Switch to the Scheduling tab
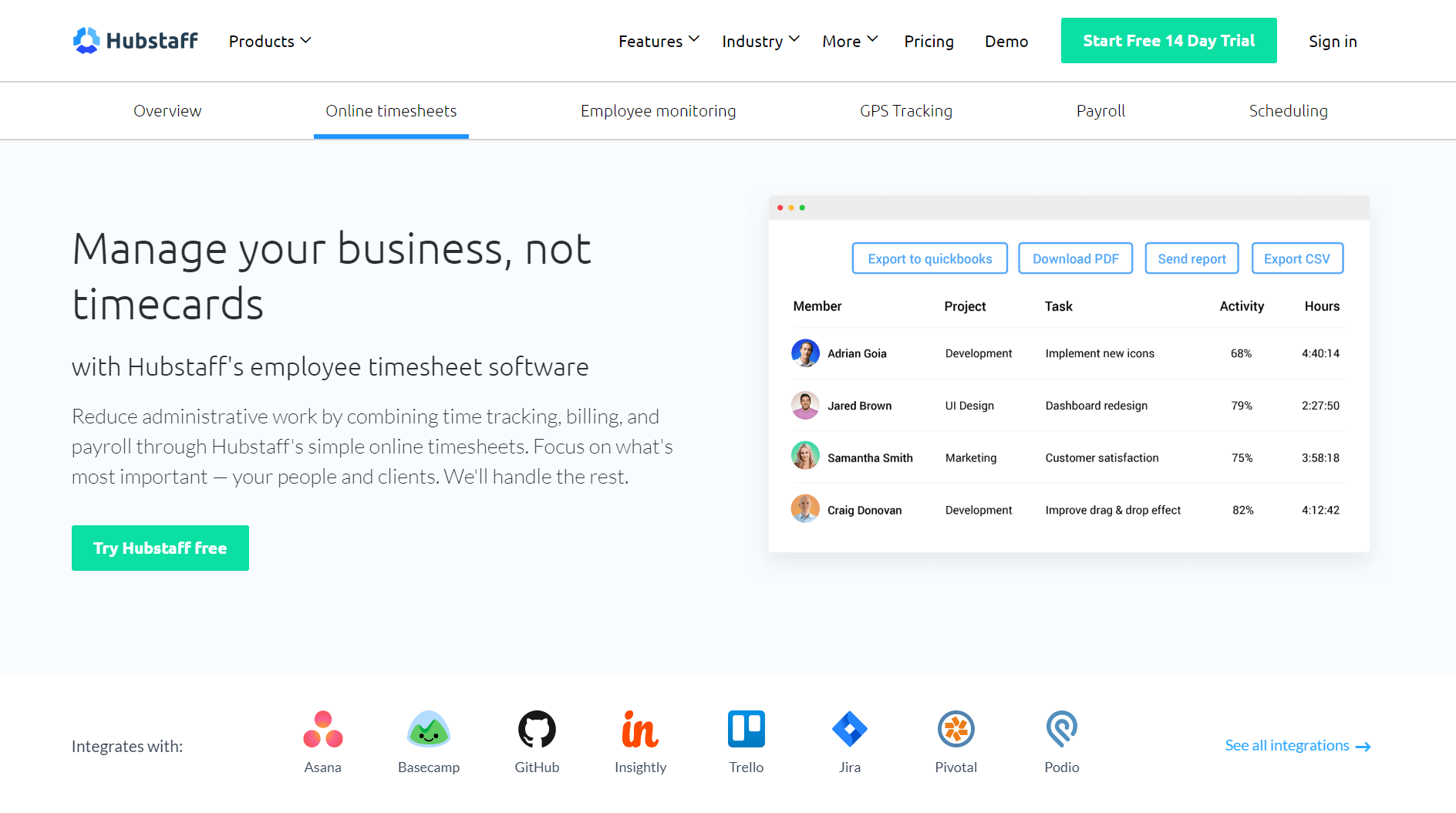This screenshot has height=813, width=1456. pos(1288,111)
